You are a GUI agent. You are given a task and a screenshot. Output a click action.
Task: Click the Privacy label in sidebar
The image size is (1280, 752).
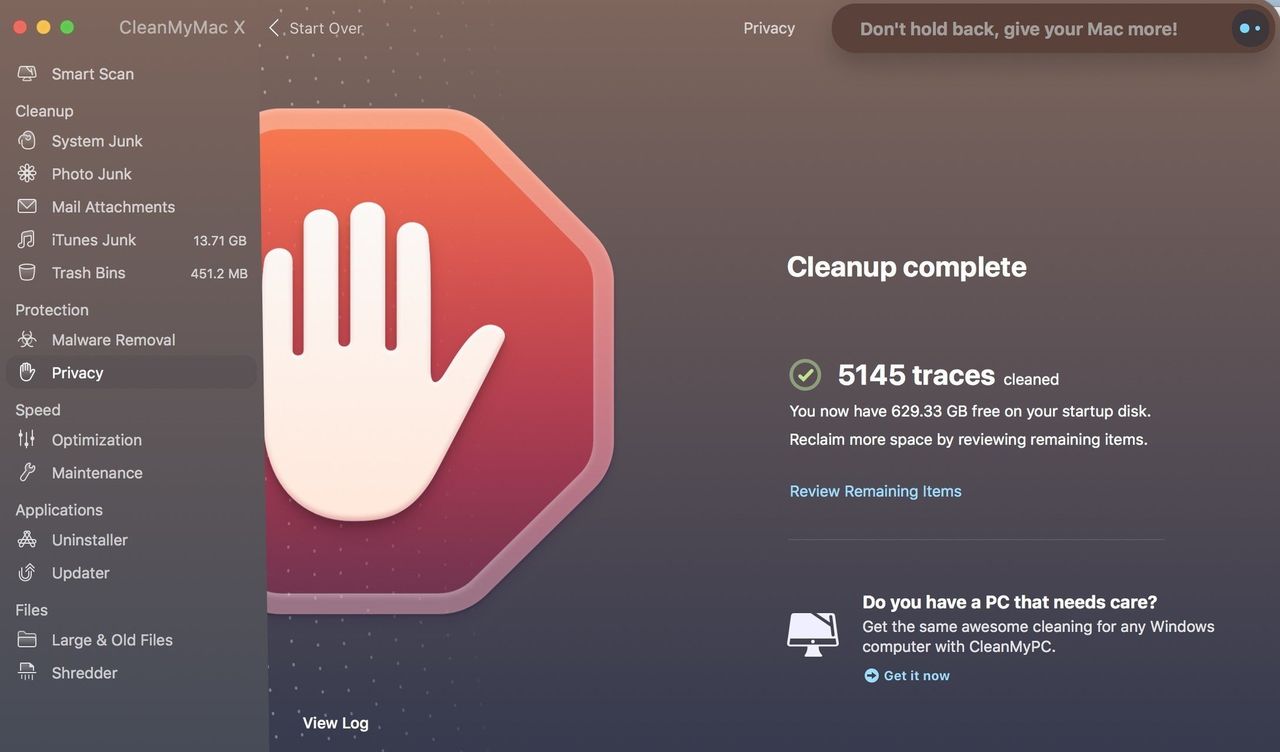point(78,373)
